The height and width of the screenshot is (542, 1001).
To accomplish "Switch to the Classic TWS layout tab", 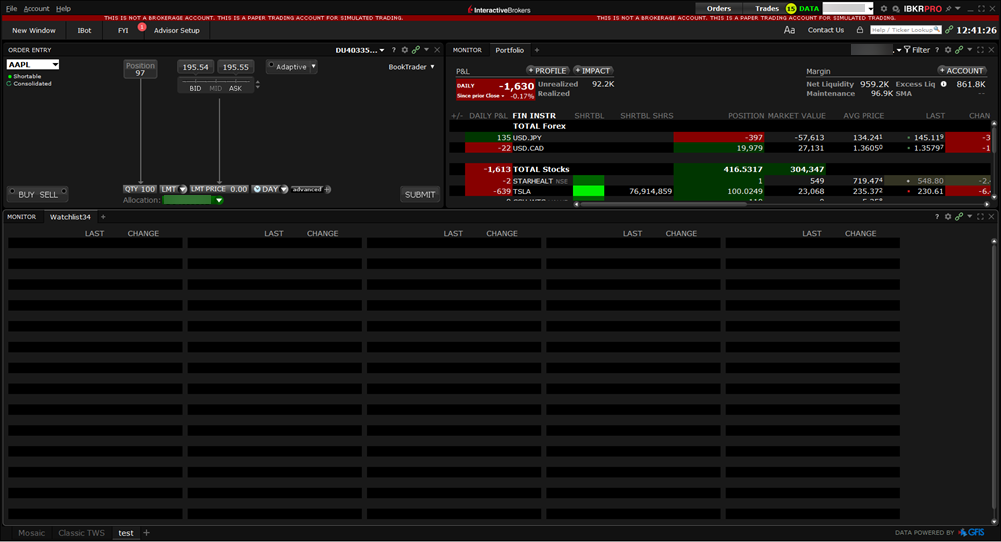I will [x=81, y=532].
